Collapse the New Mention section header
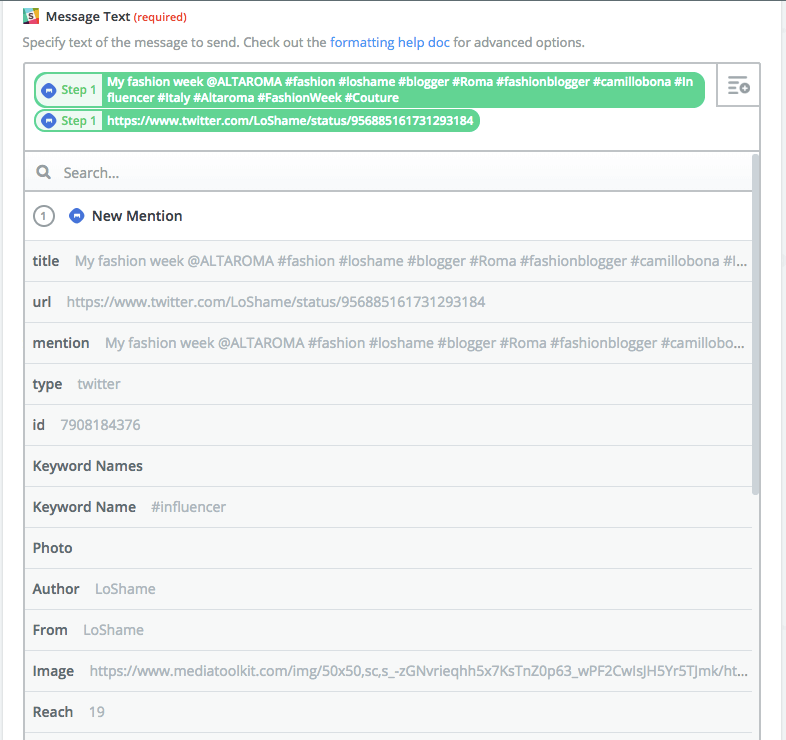 tap(388, 216)
